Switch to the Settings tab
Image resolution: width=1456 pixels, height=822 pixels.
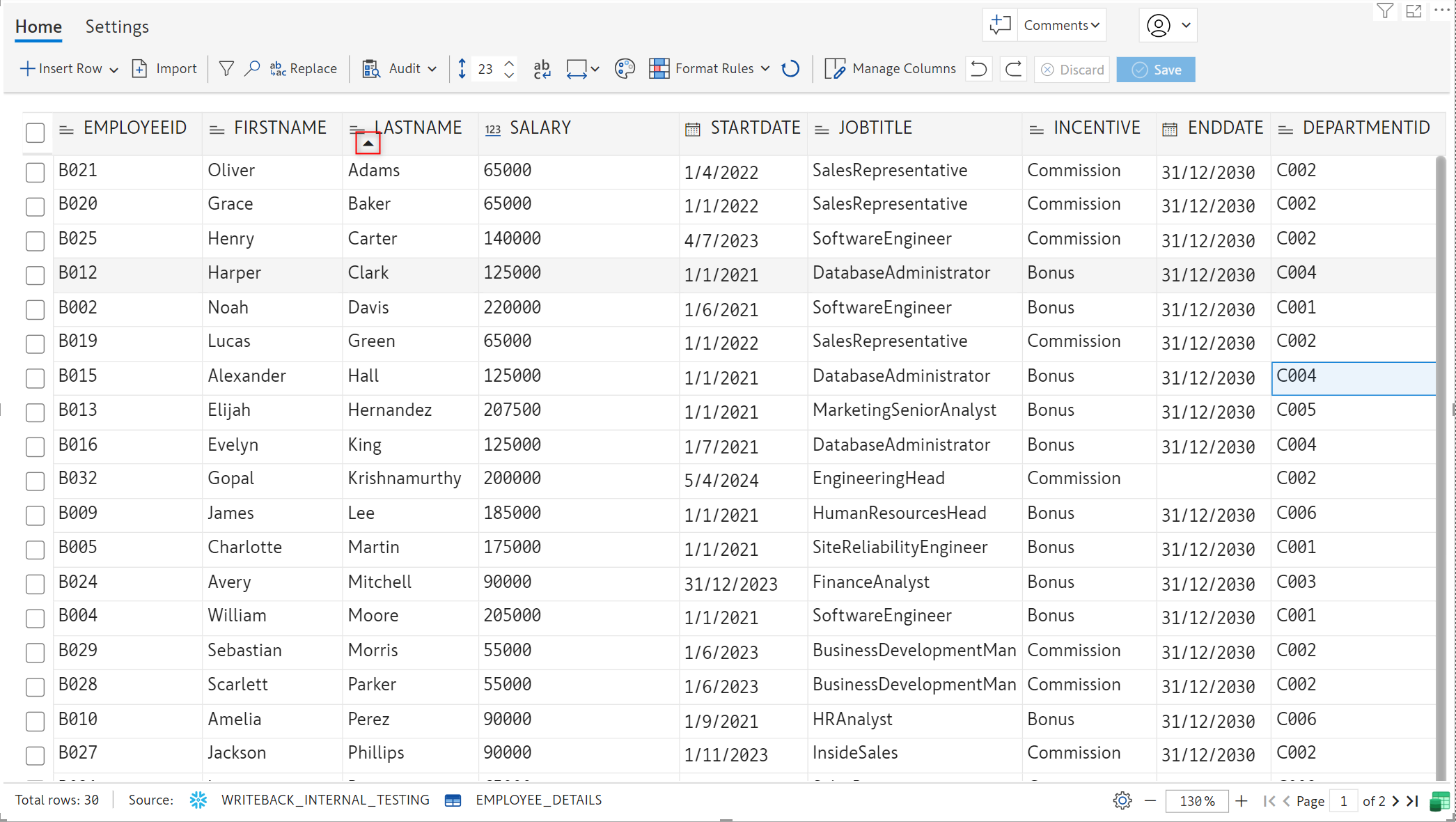pos(117,26)
